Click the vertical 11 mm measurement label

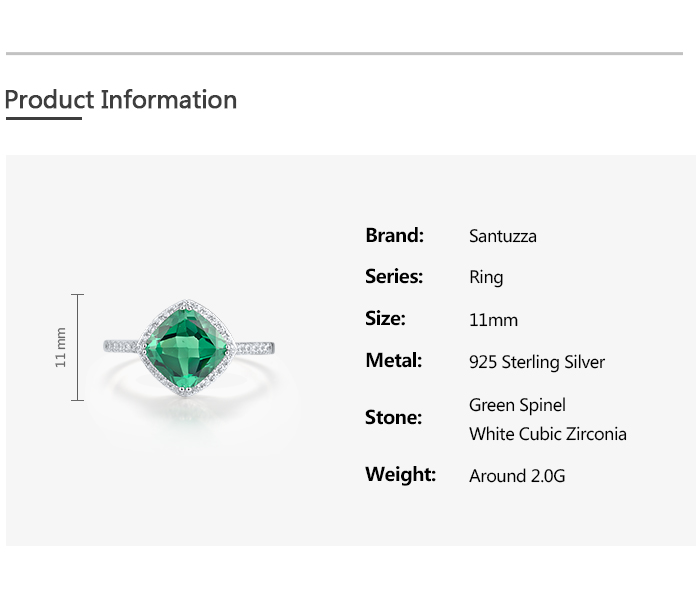coord(61,347)
